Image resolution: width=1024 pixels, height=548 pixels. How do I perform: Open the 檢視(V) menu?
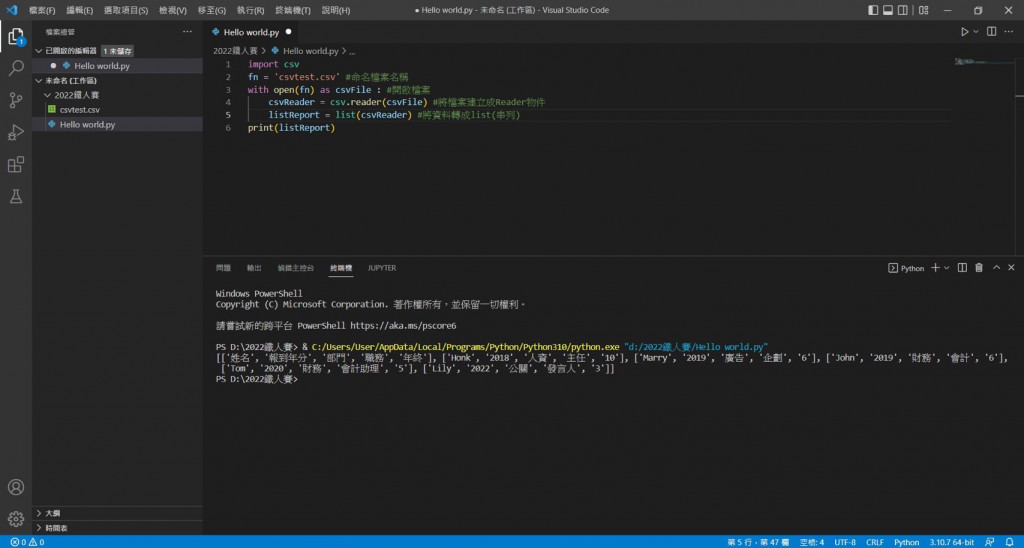(172, 10)
